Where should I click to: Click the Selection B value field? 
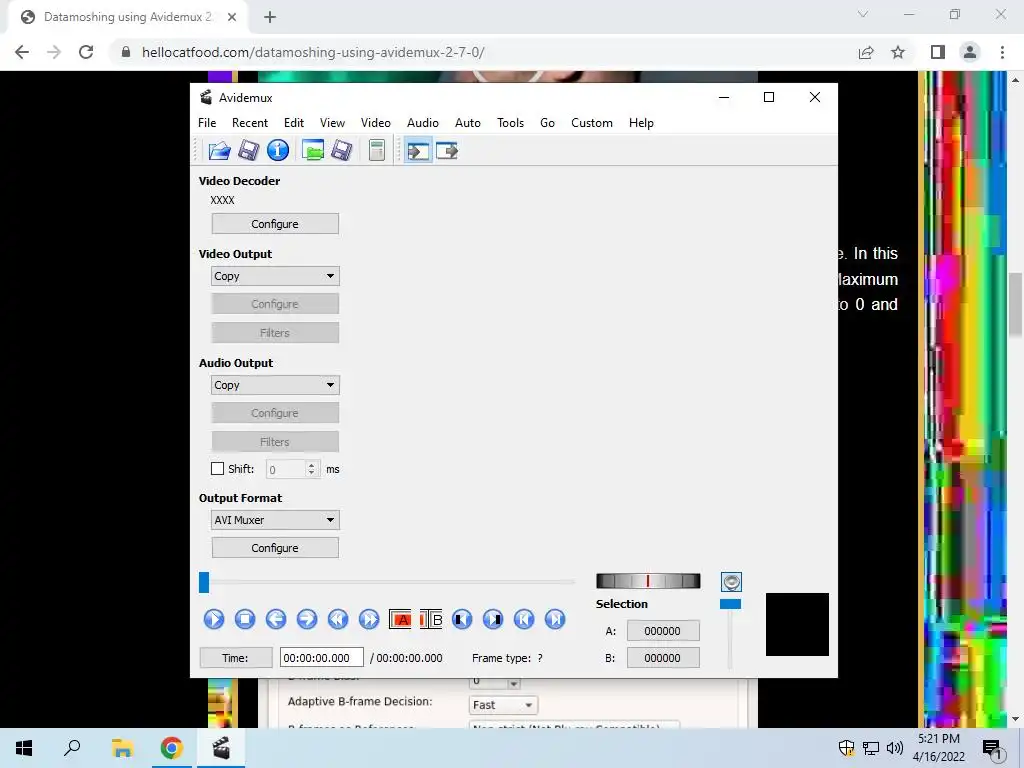663,658
